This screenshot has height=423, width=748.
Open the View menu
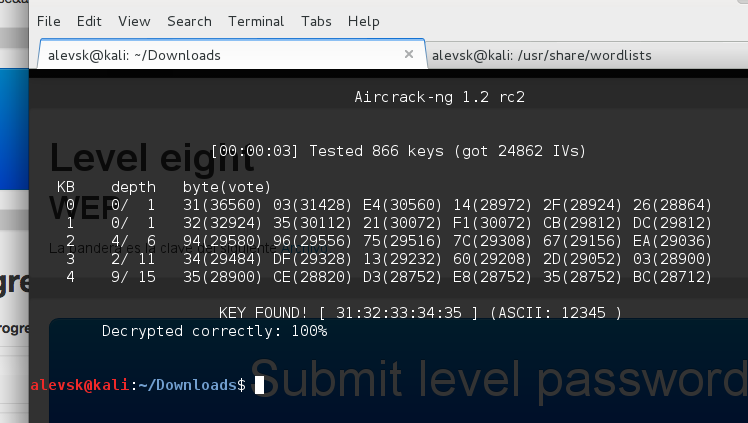tap(134, 21)
